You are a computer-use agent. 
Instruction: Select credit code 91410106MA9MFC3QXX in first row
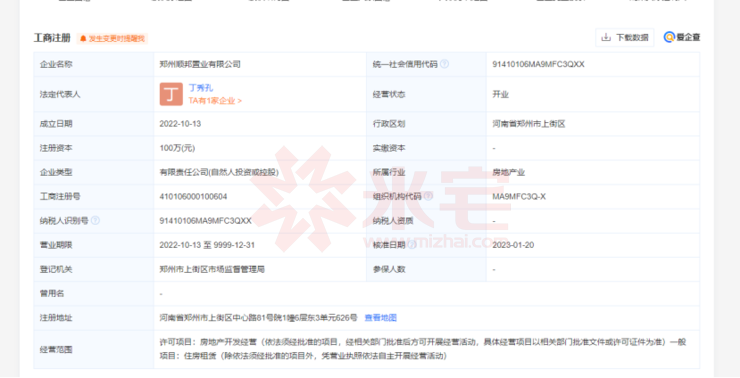[538, 64]
